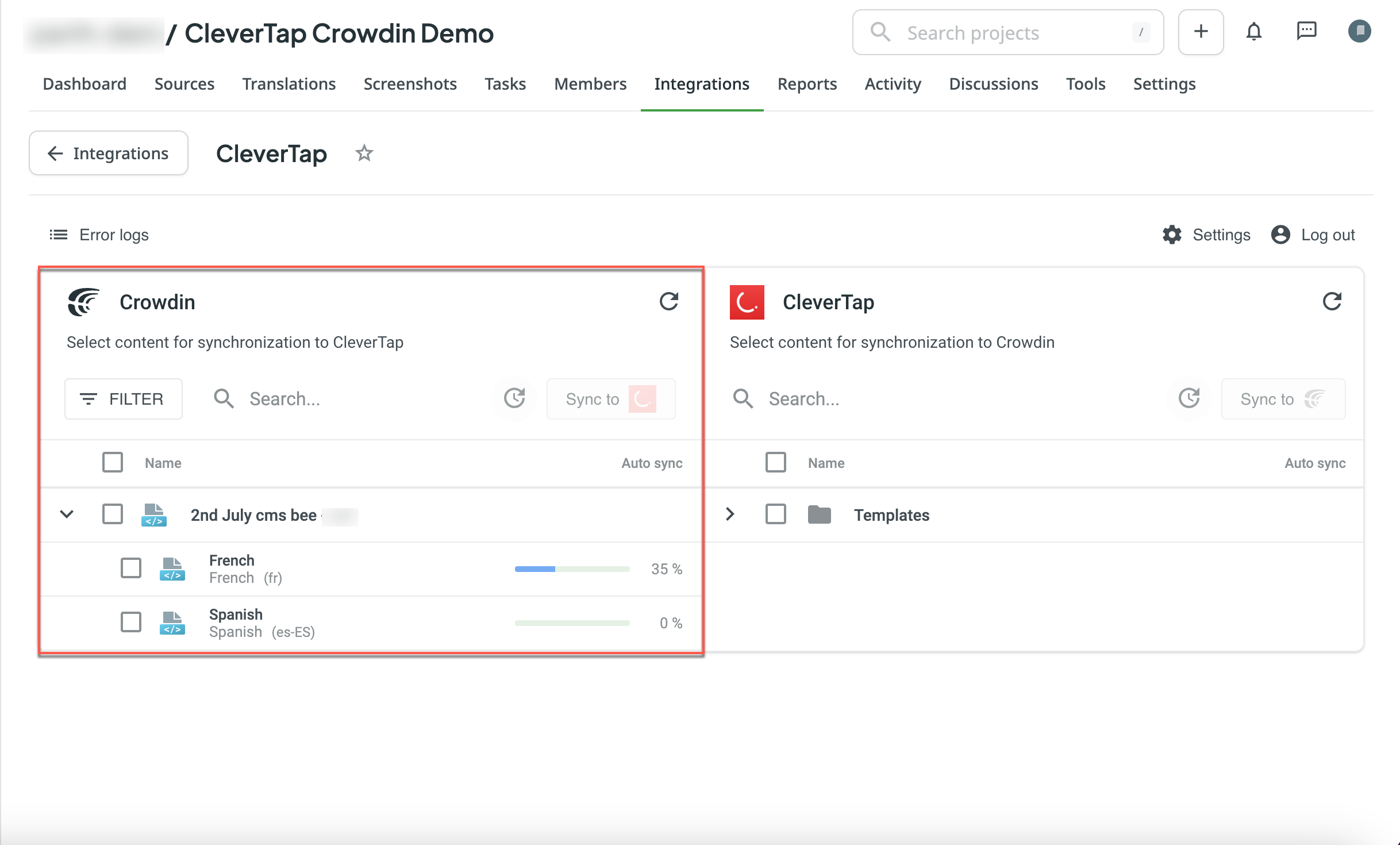Star the CleverTap integration as favorite
This screenshot has height=845, width=1400.
click(x=364, y=153)
